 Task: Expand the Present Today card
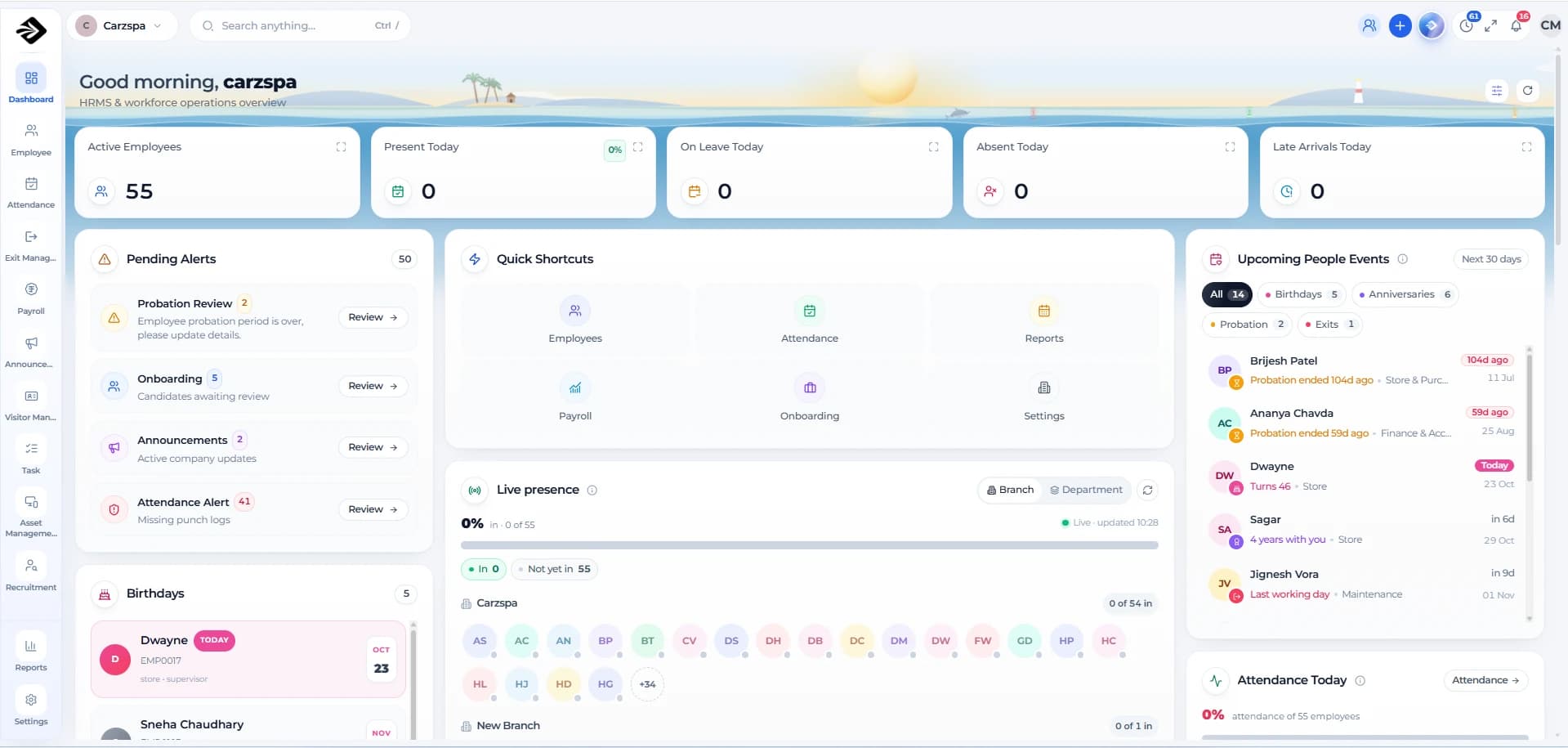tap(638, 147)
